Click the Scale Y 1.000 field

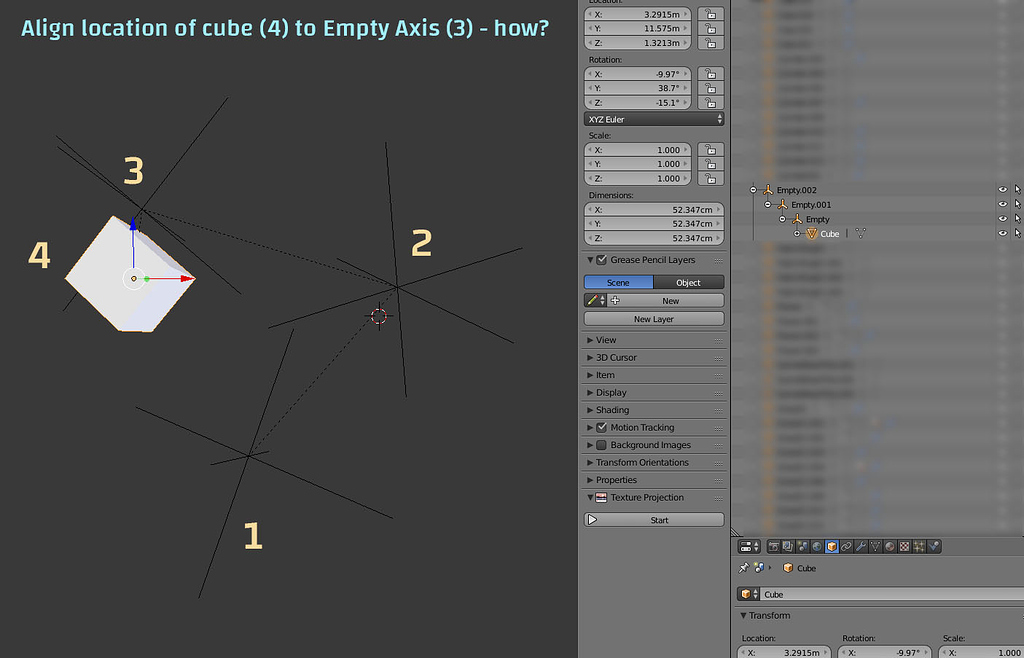point(637,164)
